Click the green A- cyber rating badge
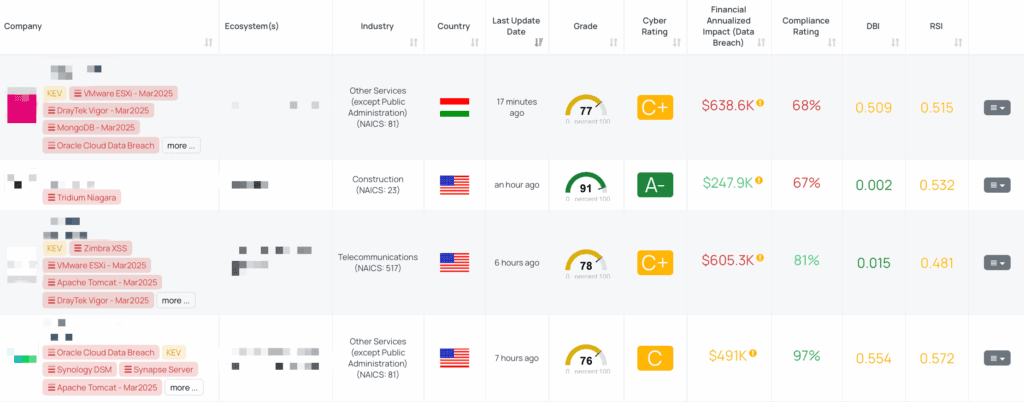The height and width of the screenshot is (402, 1024). [x=655, y=184]
